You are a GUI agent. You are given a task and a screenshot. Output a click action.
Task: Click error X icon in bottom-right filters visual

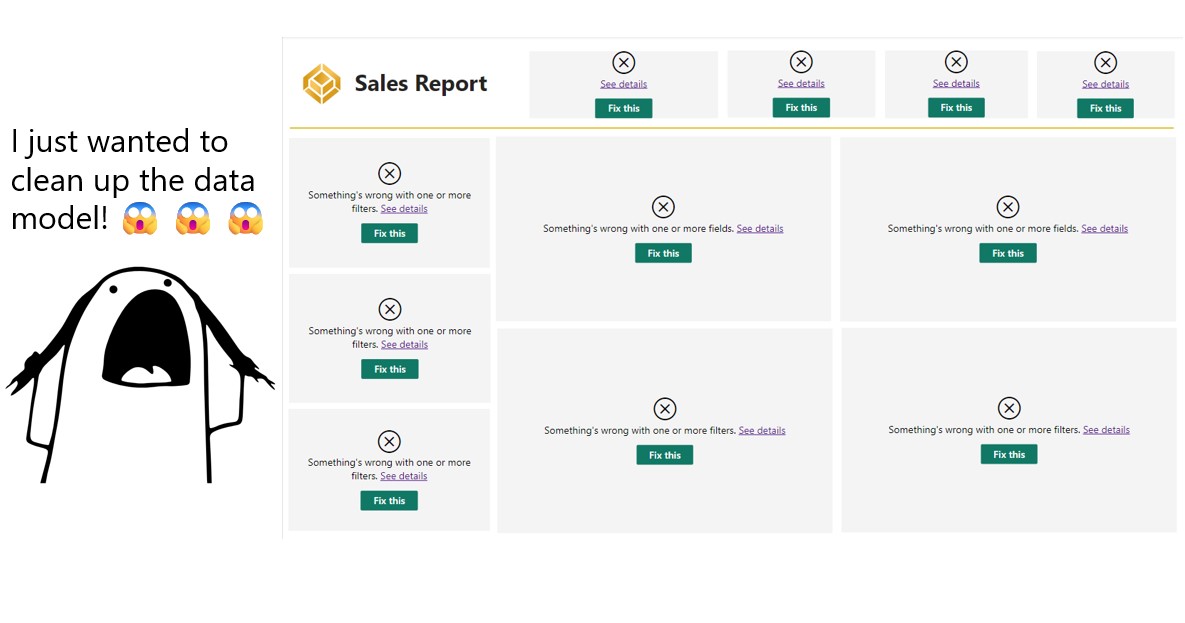[x=1009, y=408]
